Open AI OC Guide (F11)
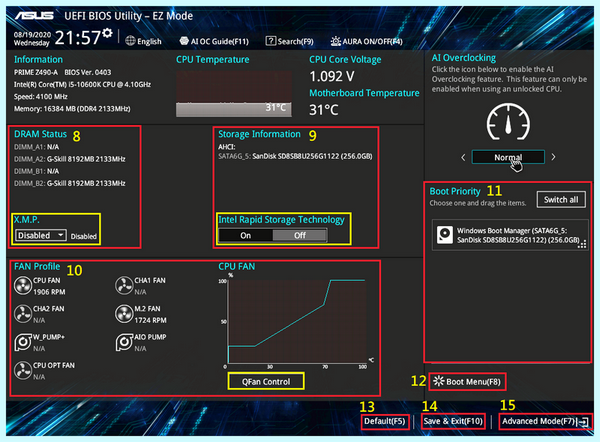 pyautogui.click(x=214, y=41)
